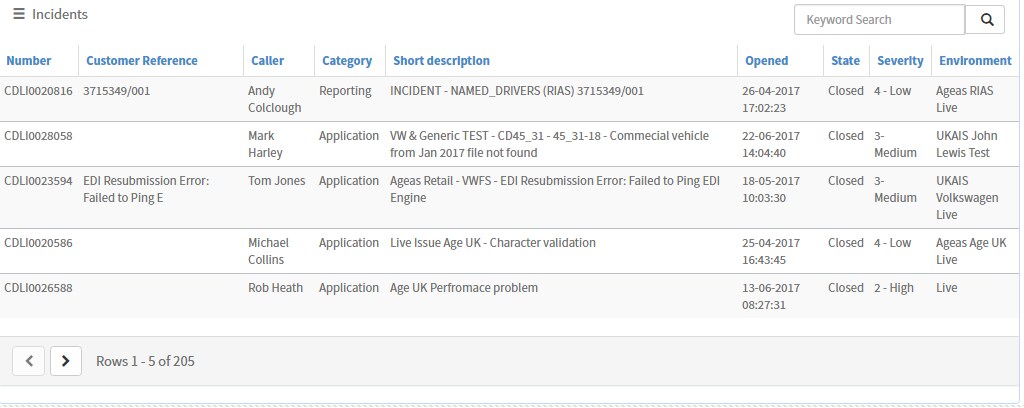This screenshot has width=1024, height=408.
Task: Sort table by Caller column
Action: (267, 61)
